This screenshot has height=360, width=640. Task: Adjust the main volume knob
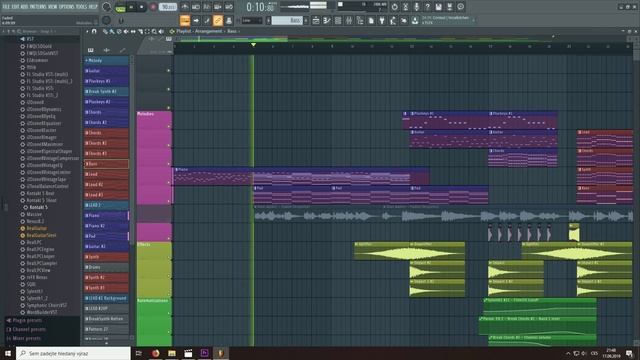[x=107, y=7]
